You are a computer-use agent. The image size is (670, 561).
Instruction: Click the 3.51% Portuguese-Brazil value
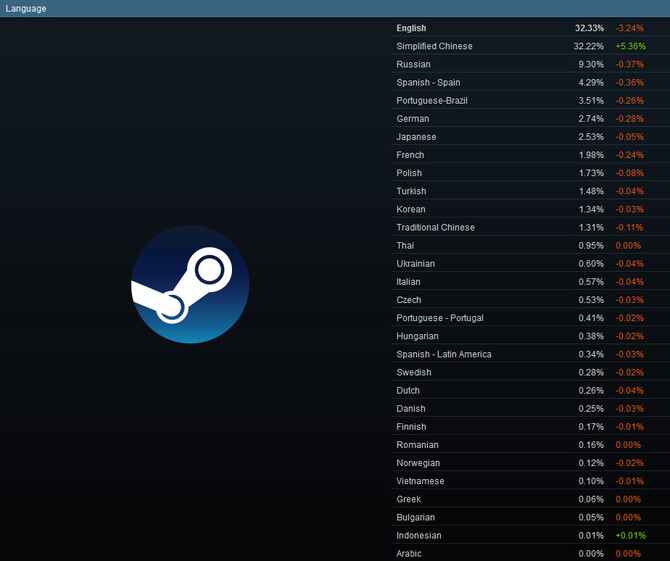coord(591,100)
